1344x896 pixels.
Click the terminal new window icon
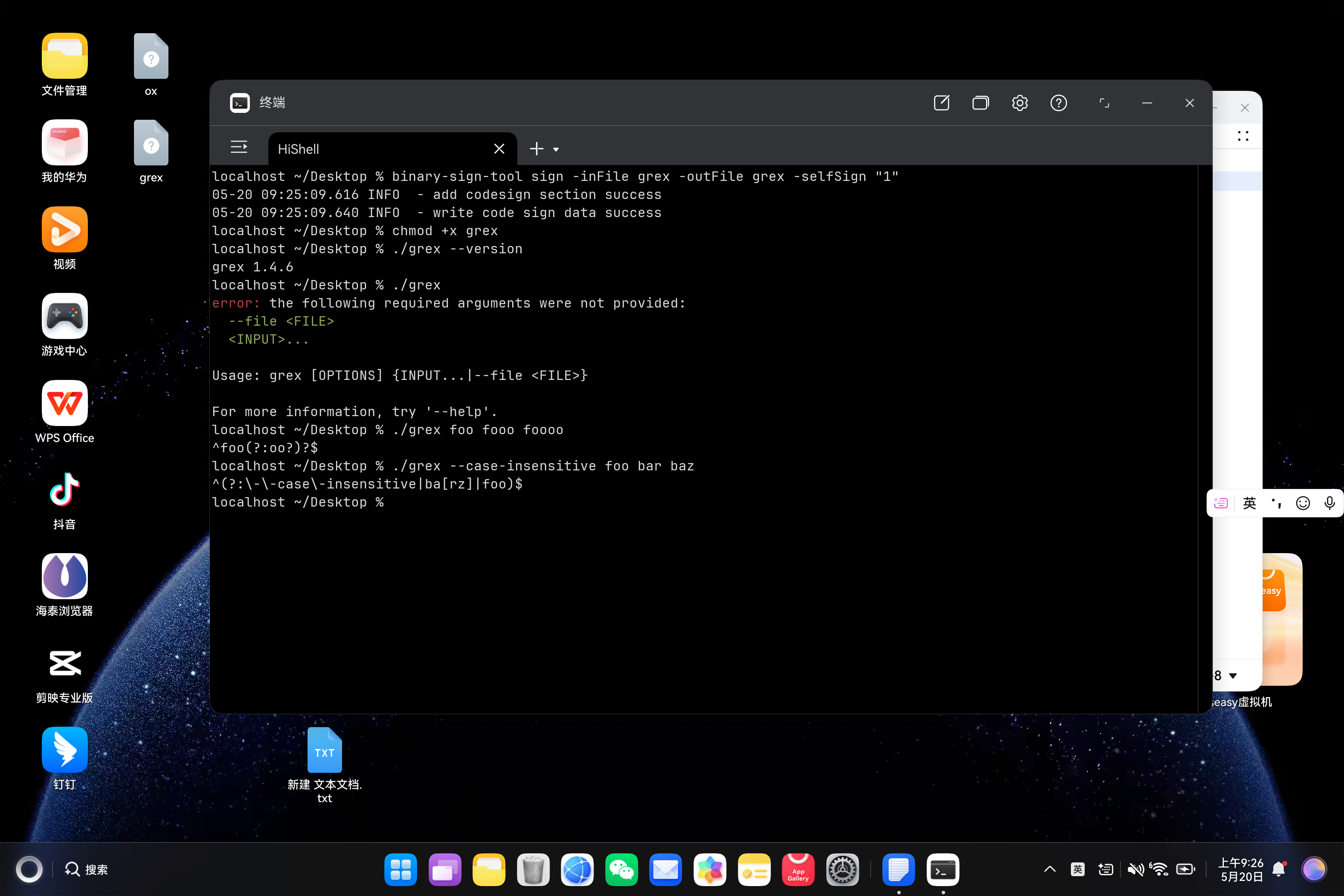[x=941, y=103]
